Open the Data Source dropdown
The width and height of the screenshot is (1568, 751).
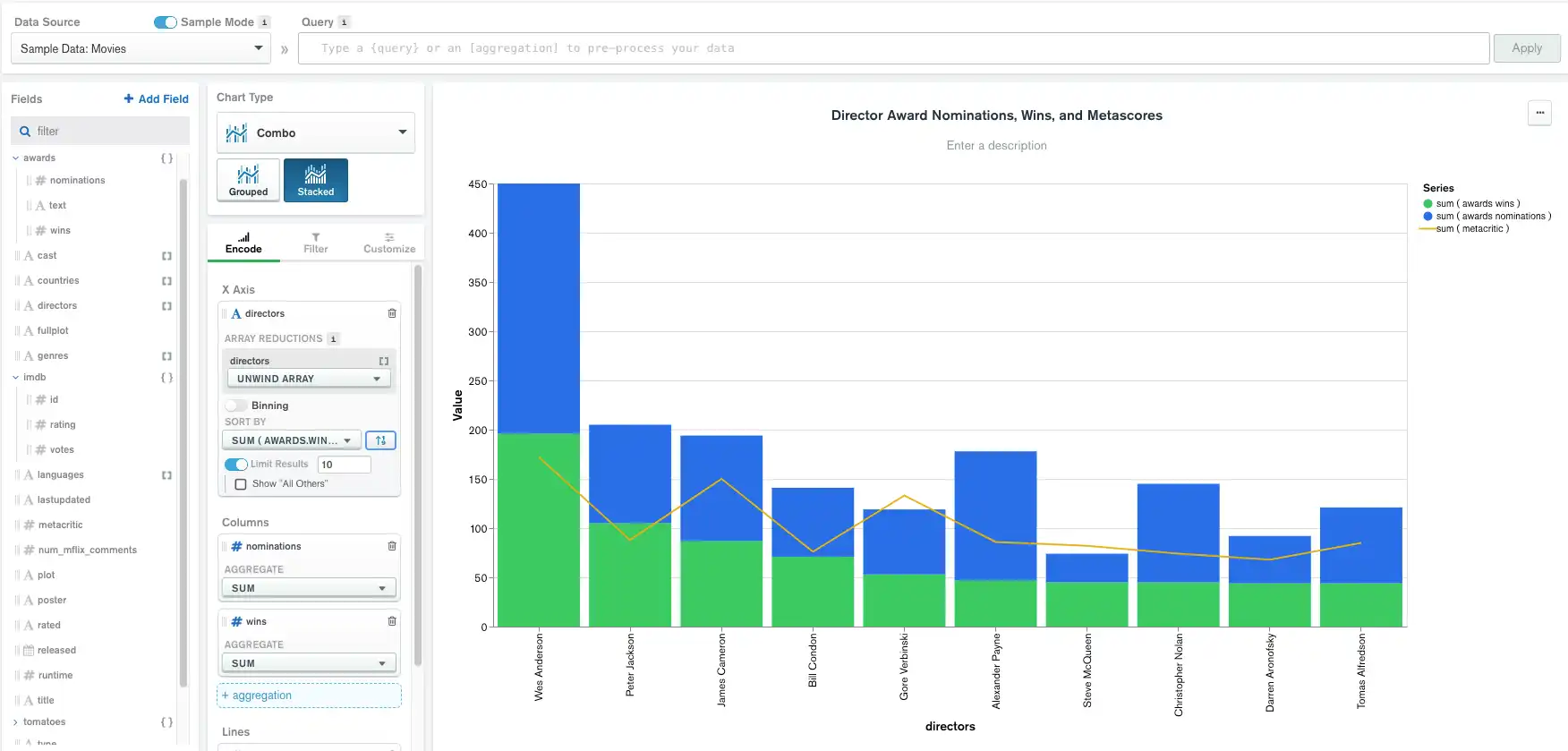(141, 48)
